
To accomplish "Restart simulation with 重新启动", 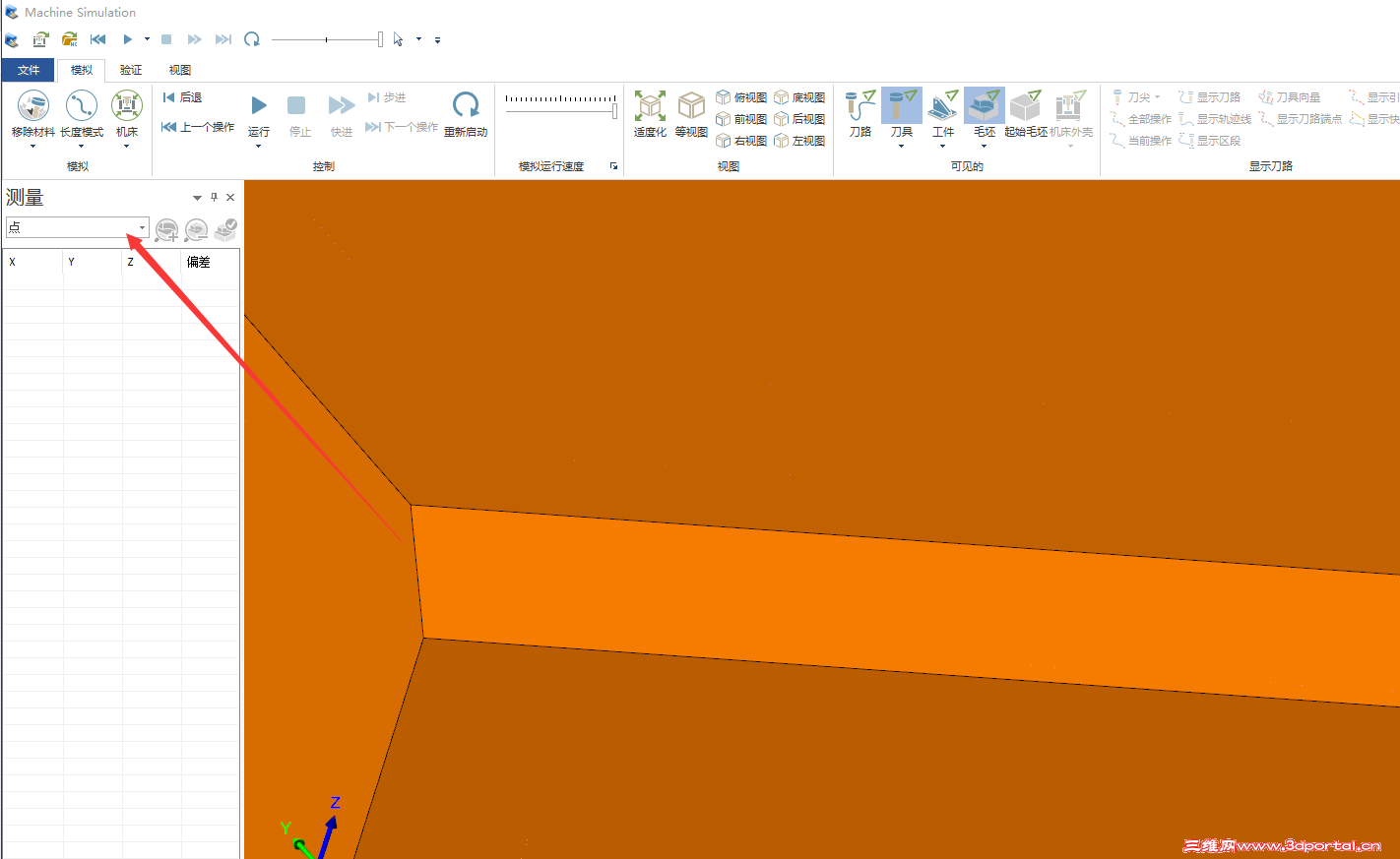I will pyautogui.click(x=466, y=115).
